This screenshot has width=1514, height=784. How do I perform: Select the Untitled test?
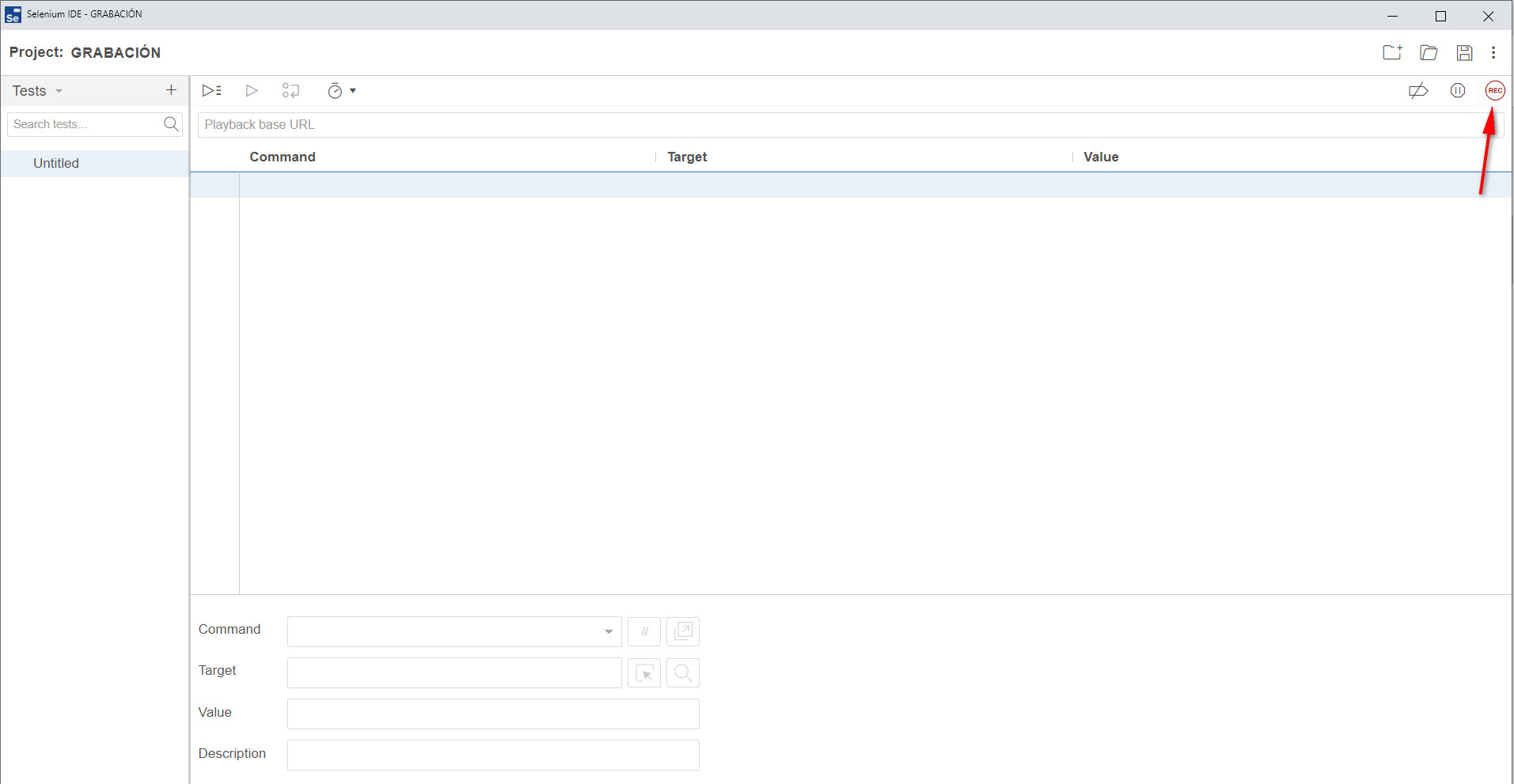click(x=56, y=164)
